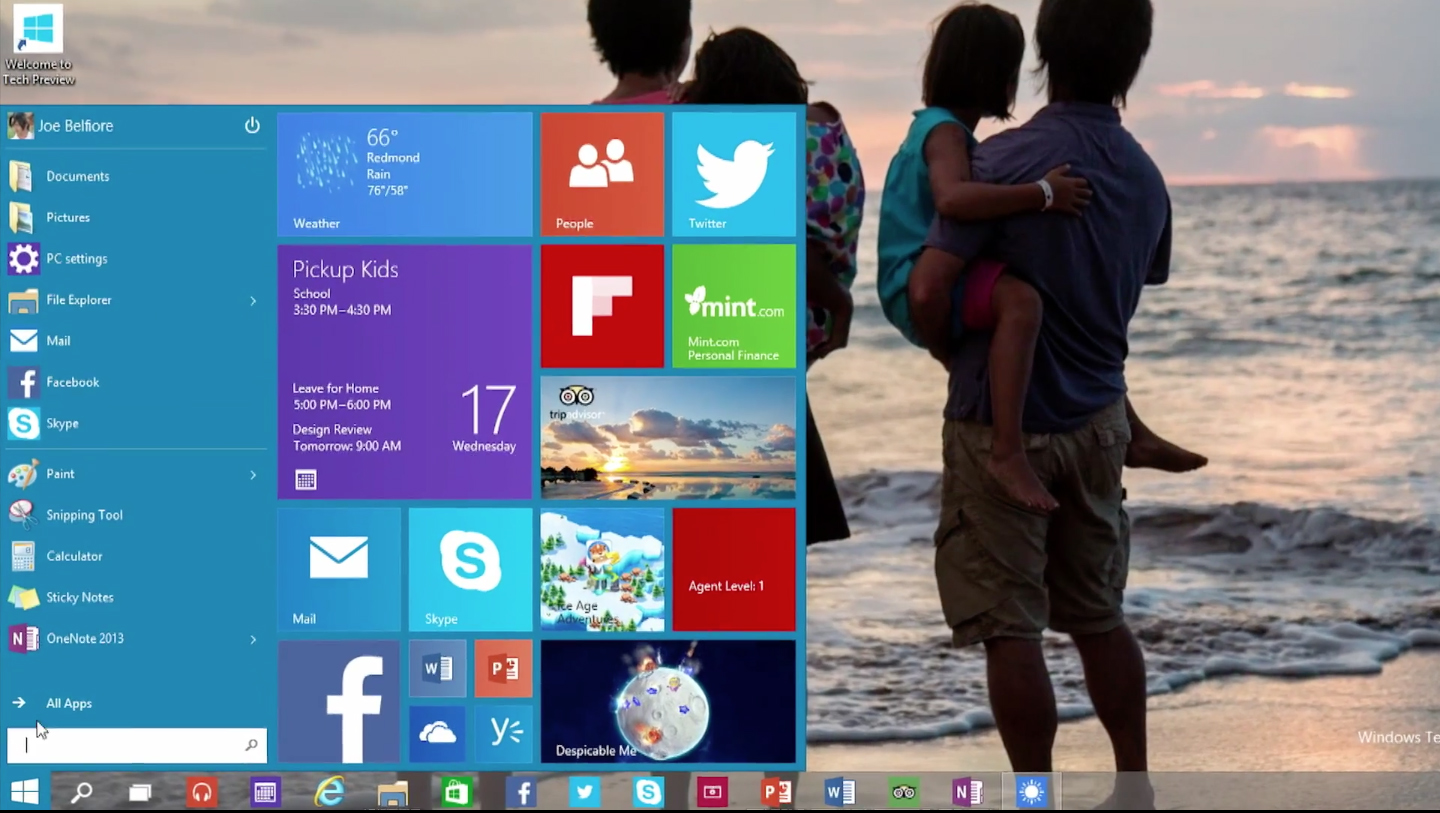
Task: Click Internet Explorer in the taskbar
Action: (329, 793)
